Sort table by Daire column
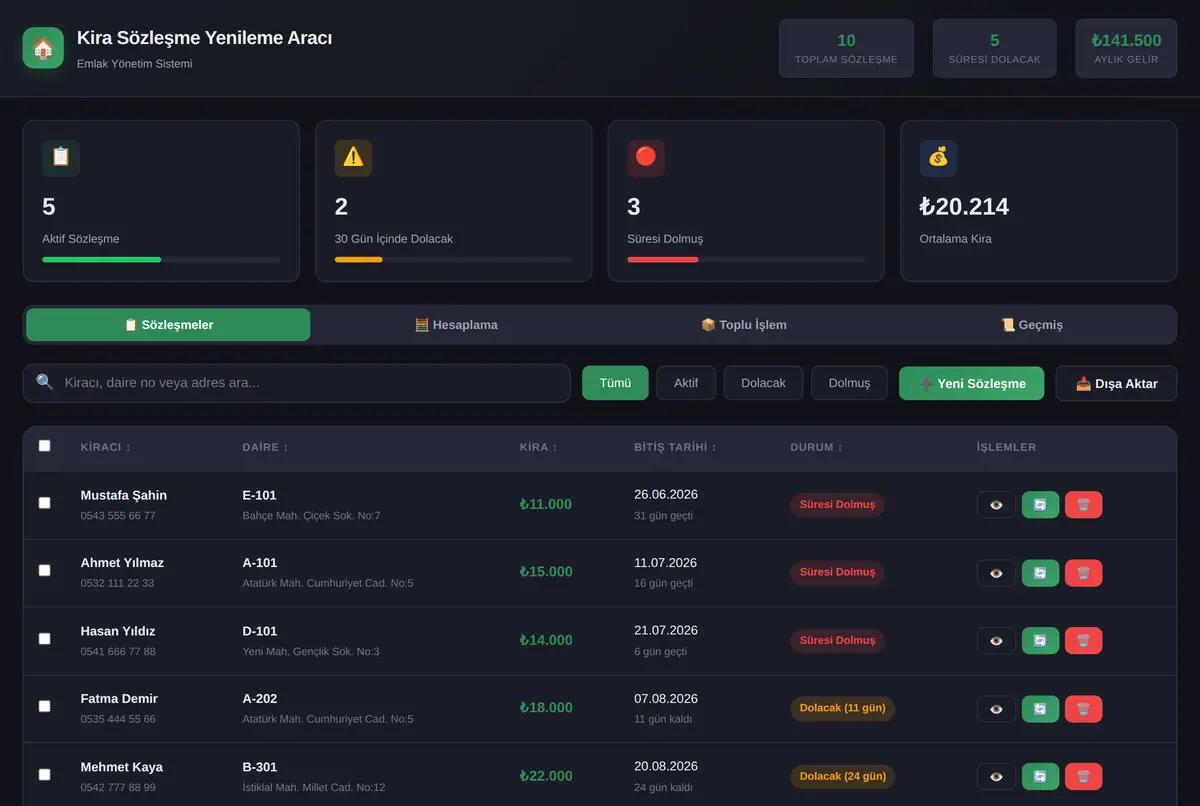The image size is (1200, 806). (265, 447)
